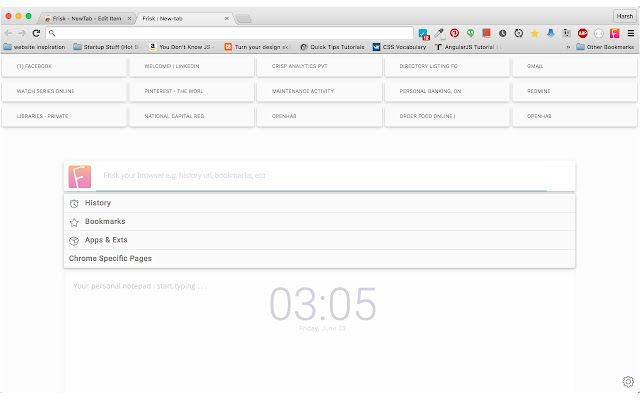Click the red book extension icon
The image size is (640, 400).
click(x=486, y=33)
